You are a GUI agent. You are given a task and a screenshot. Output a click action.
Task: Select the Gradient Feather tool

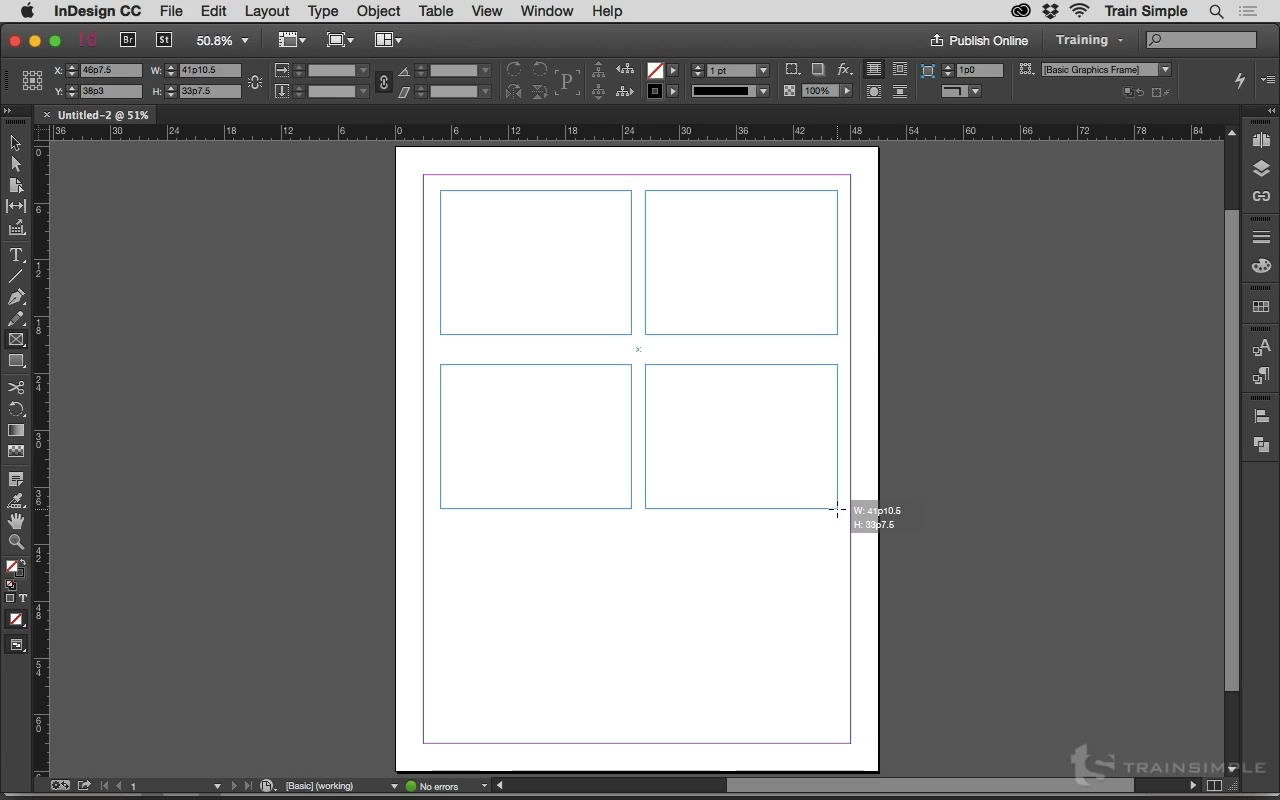pos(16,451)
